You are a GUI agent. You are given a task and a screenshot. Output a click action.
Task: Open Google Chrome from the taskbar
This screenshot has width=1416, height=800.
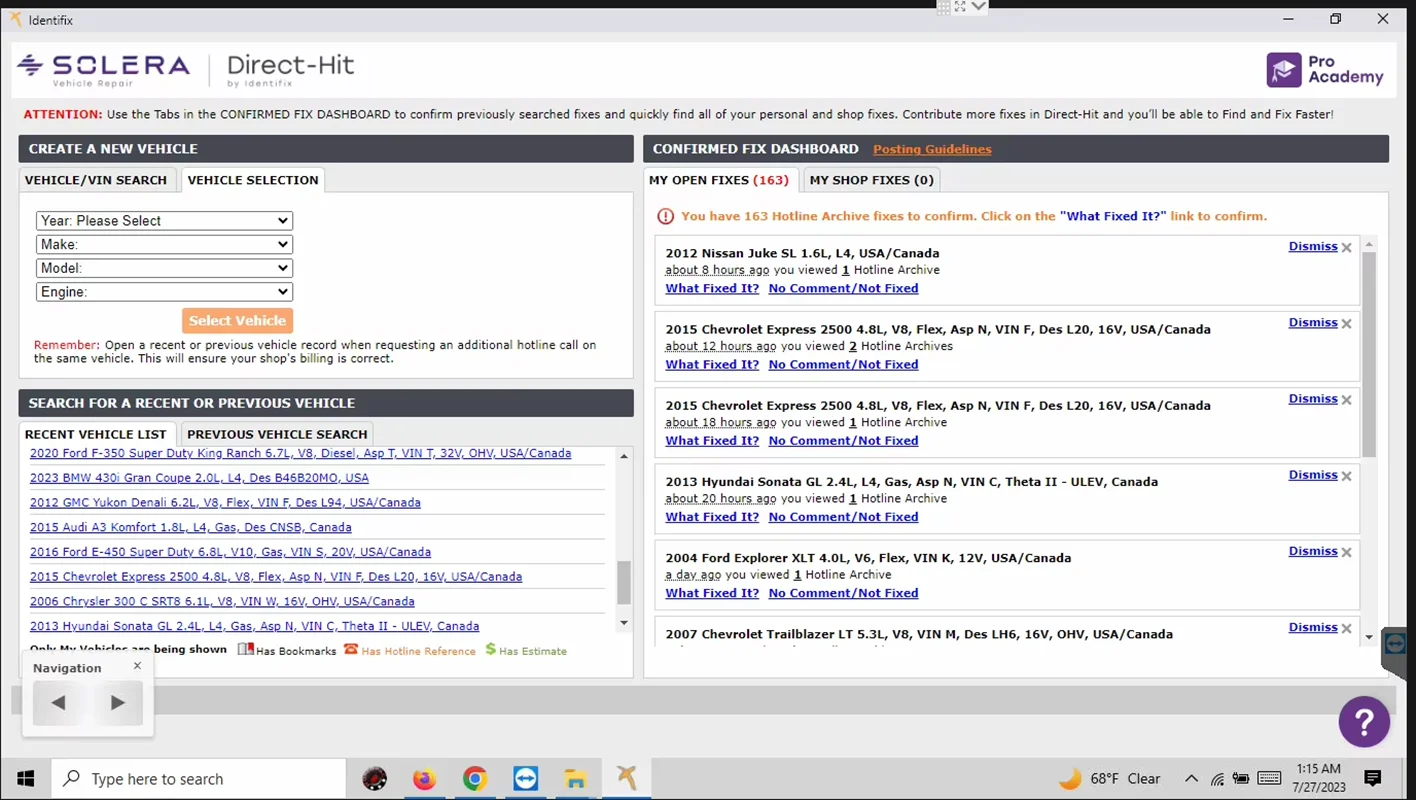tap(475, 779)
